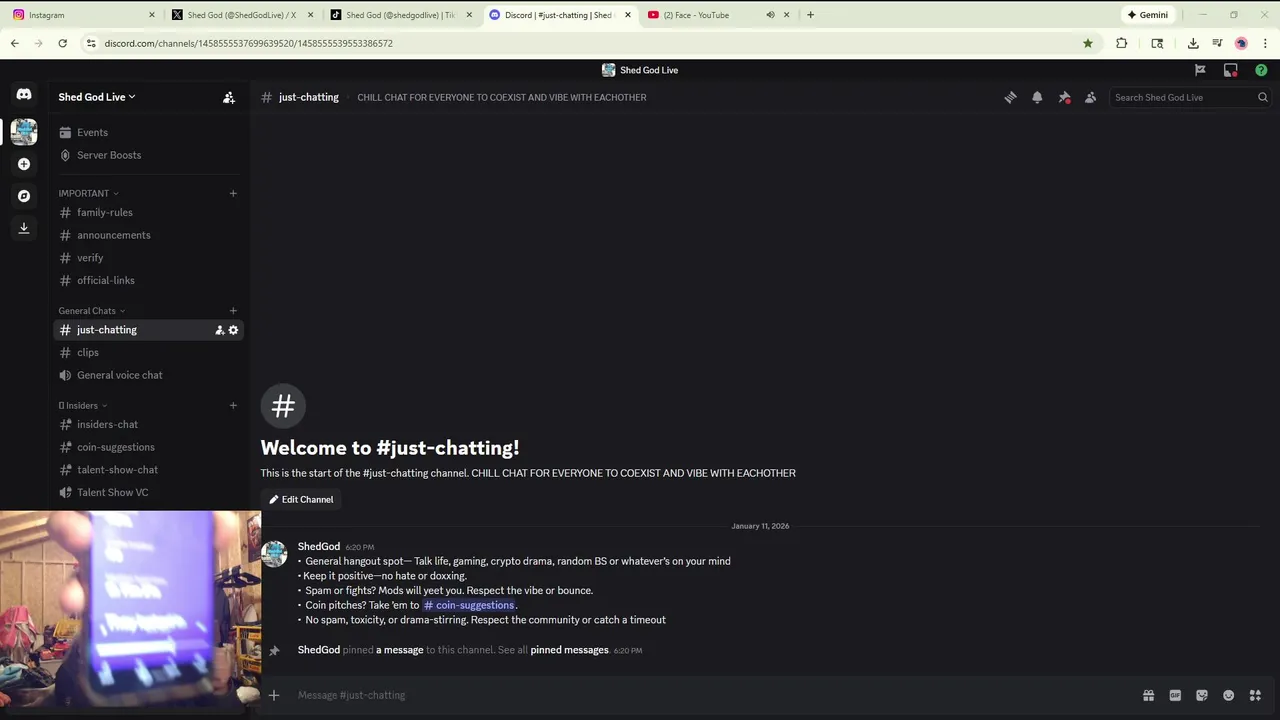Open Edit Channel gear on just-chatting
The image size is (1280, 720).
(x=234, y=330)
